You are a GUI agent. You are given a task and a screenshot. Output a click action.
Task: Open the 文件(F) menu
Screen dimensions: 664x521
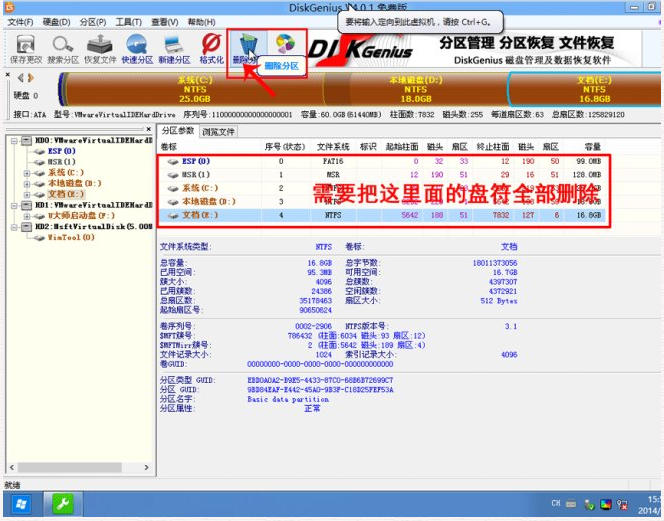(20, 22)
